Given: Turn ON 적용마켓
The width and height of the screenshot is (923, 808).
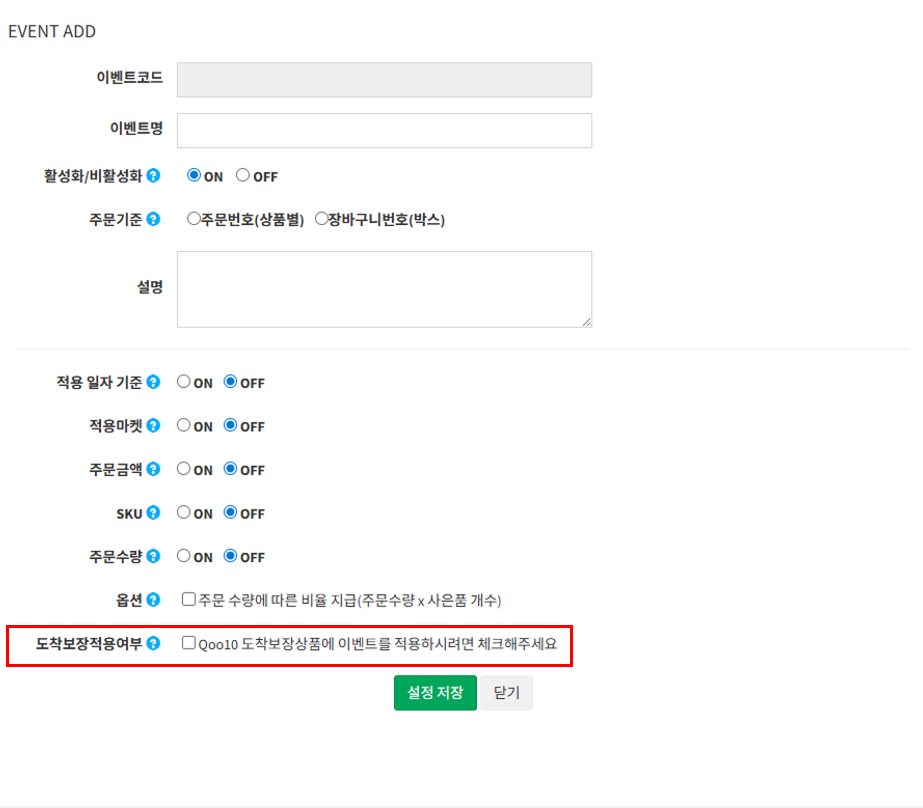Looking at the screenshot, I should [x=184, y=425].
